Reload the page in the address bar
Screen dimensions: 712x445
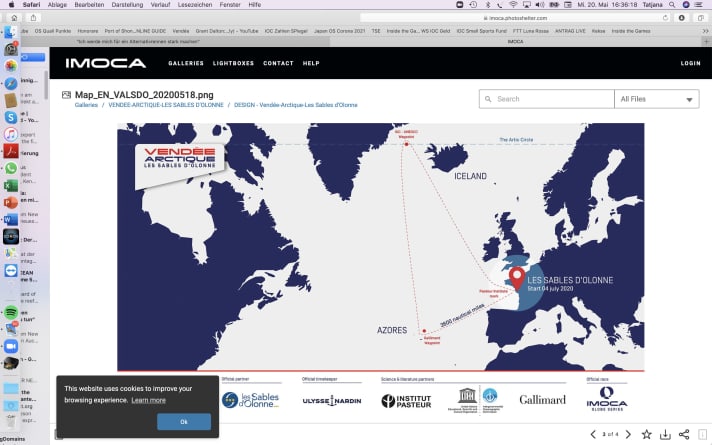point(665,18)
